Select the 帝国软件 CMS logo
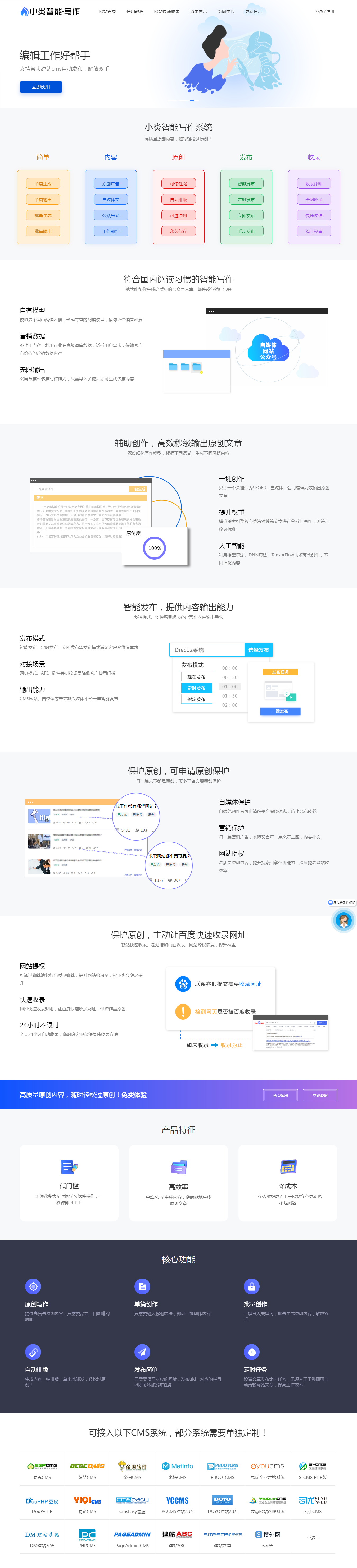The image size is (357, 1568). (132, 1466)
